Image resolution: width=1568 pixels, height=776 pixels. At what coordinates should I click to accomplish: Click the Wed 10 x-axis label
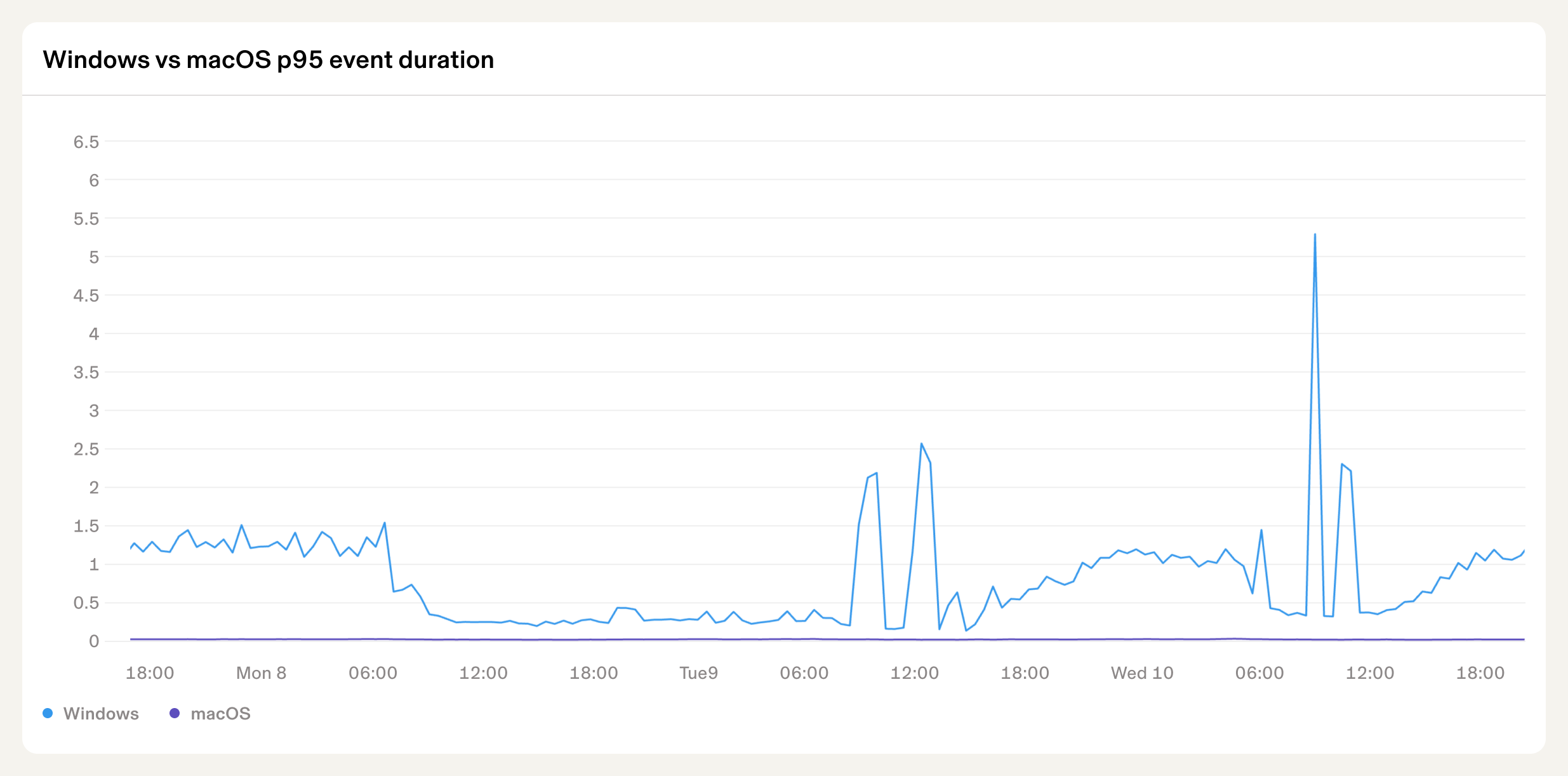point(1142,673)
